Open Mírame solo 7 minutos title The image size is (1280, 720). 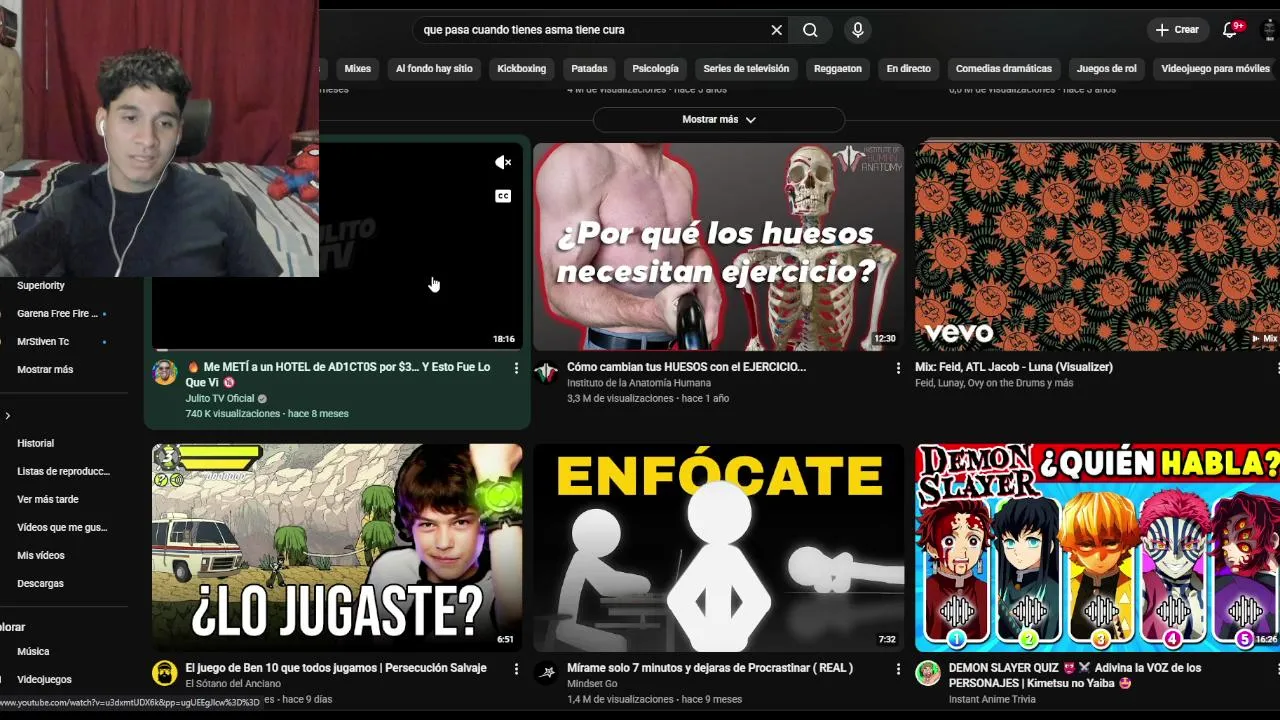[710, 668]
